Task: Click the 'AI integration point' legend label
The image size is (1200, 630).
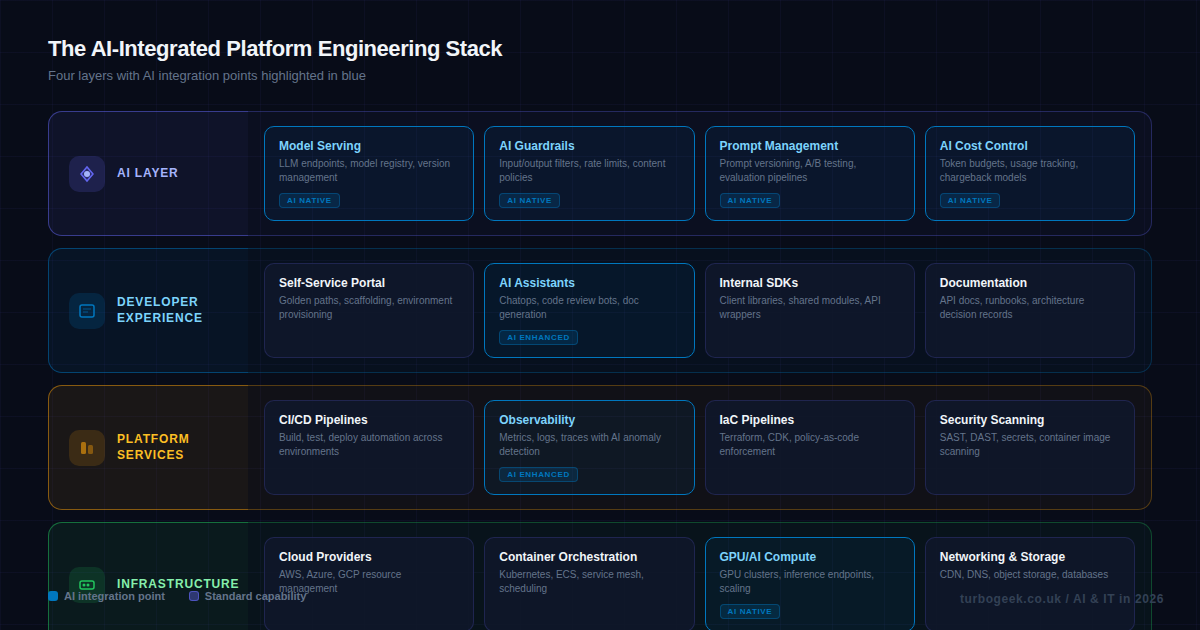Action: (x=114, y=596)
